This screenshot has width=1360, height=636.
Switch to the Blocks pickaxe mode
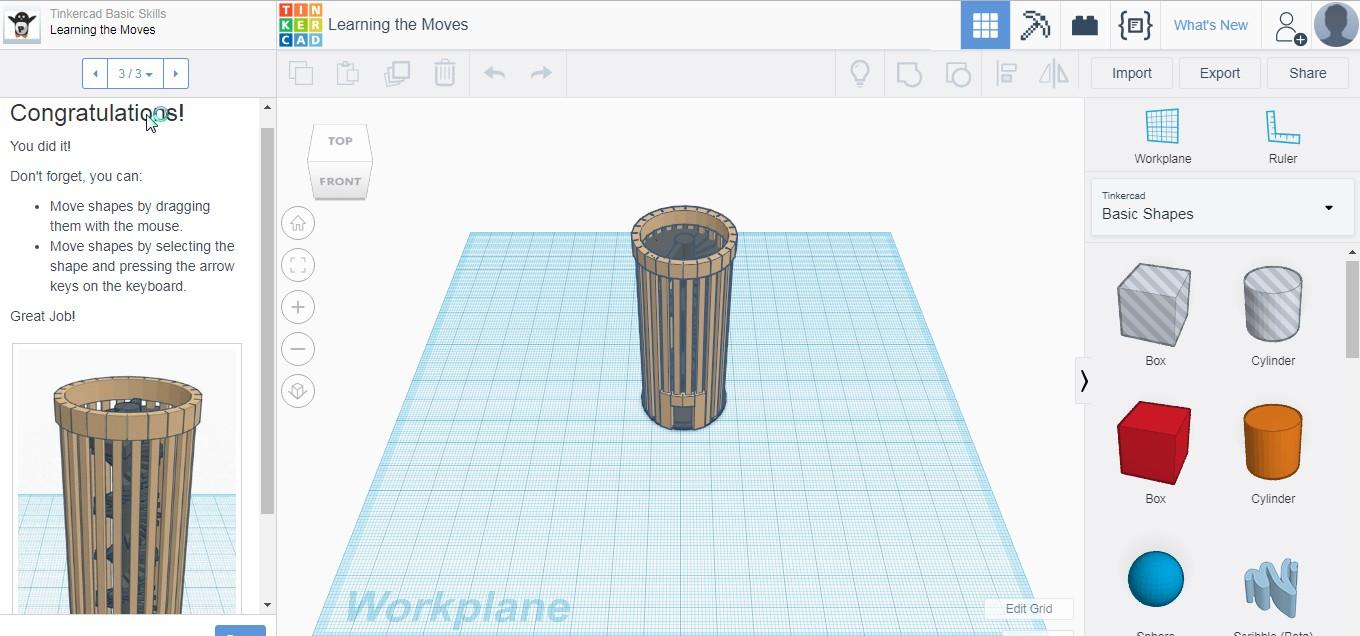1035,25
